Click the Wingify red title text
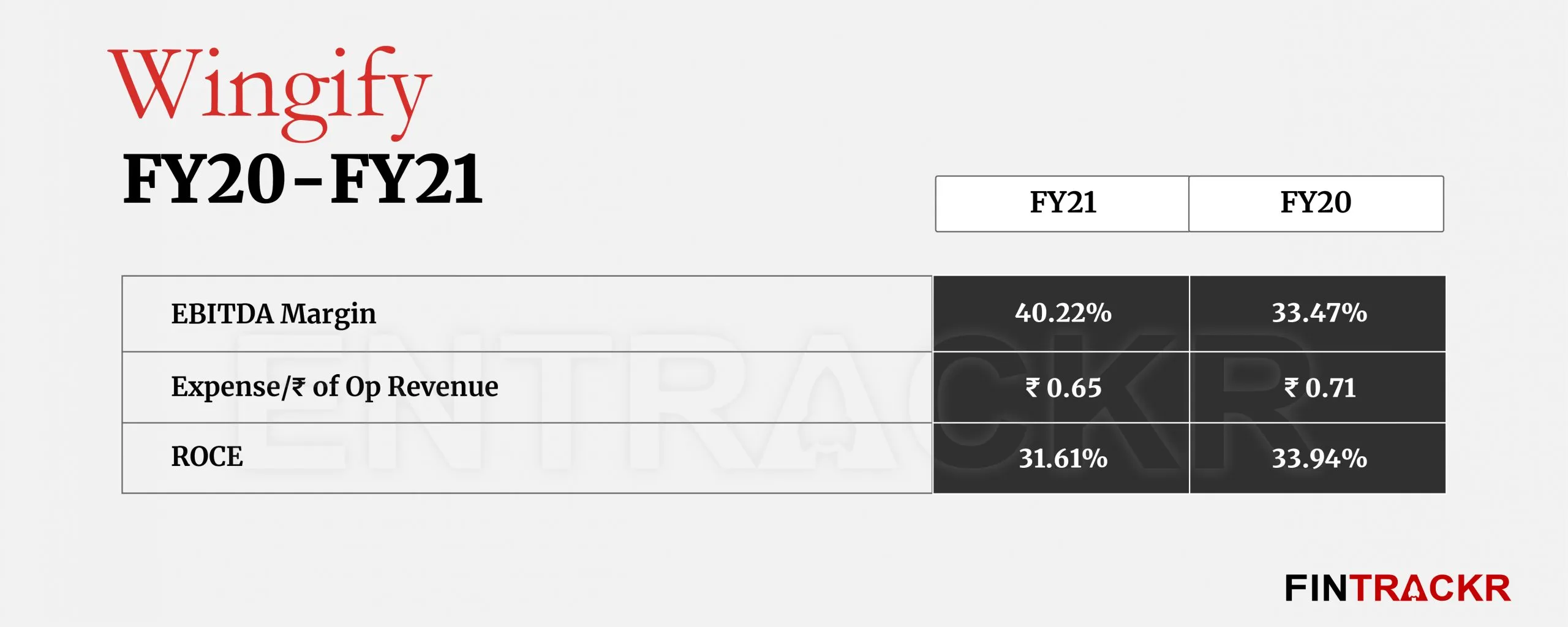 [270, 93]
